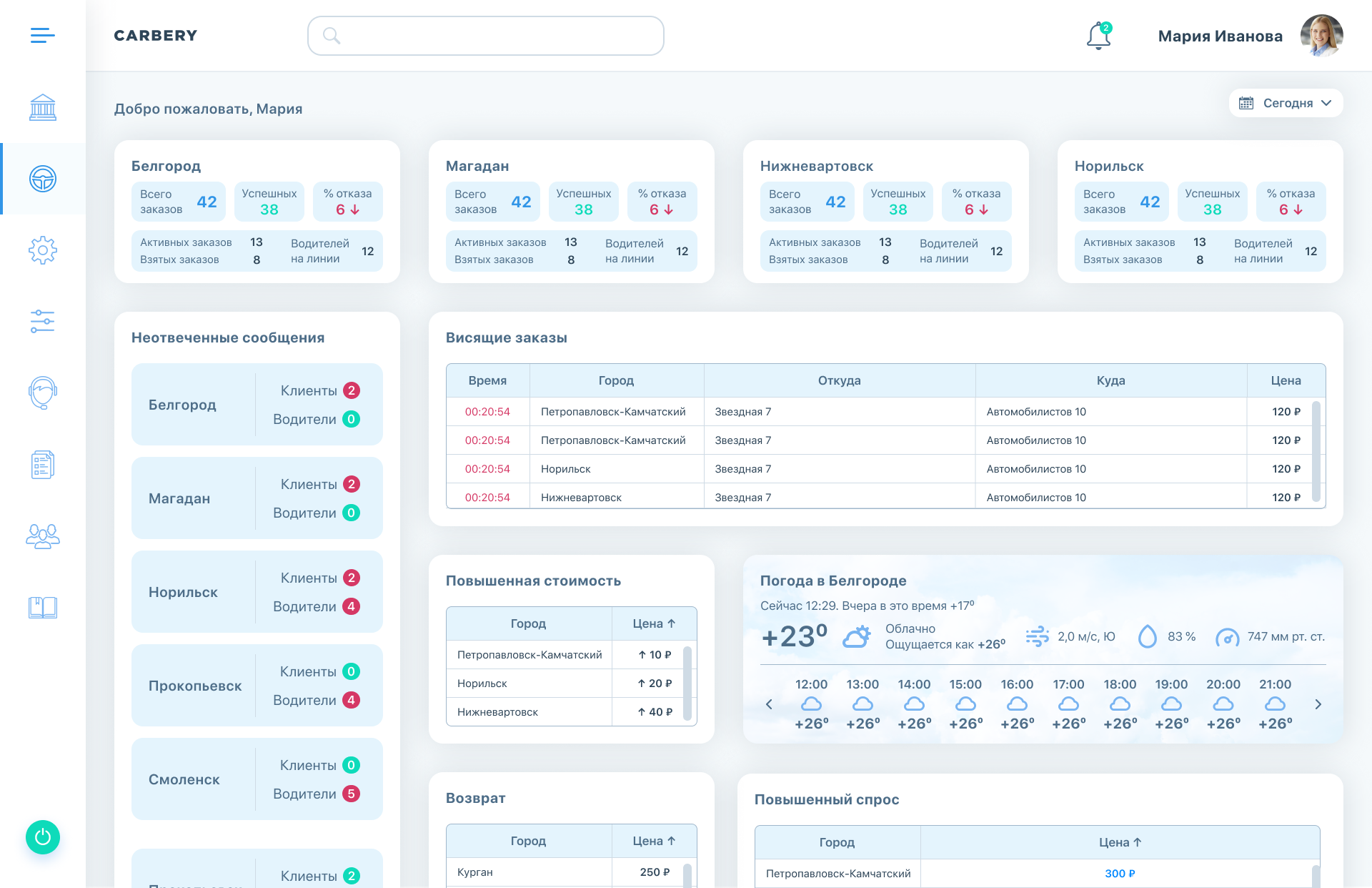Click the 300 ₽ price in Повышенный спрос
1372x888 pixels.
tap(1120, 873)
